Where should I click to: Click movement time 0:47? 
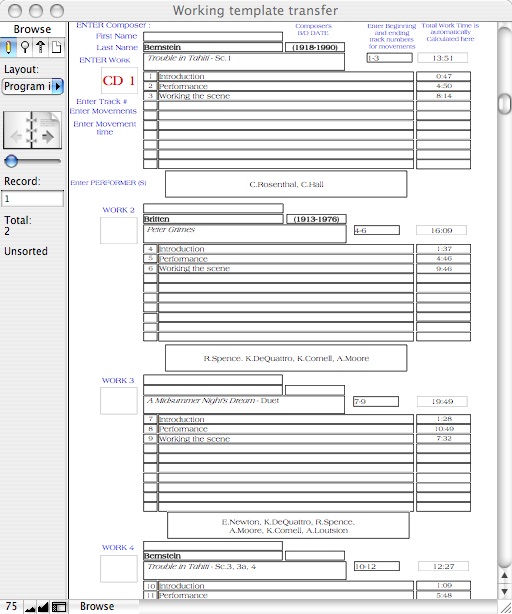click(x=443, y=76)
